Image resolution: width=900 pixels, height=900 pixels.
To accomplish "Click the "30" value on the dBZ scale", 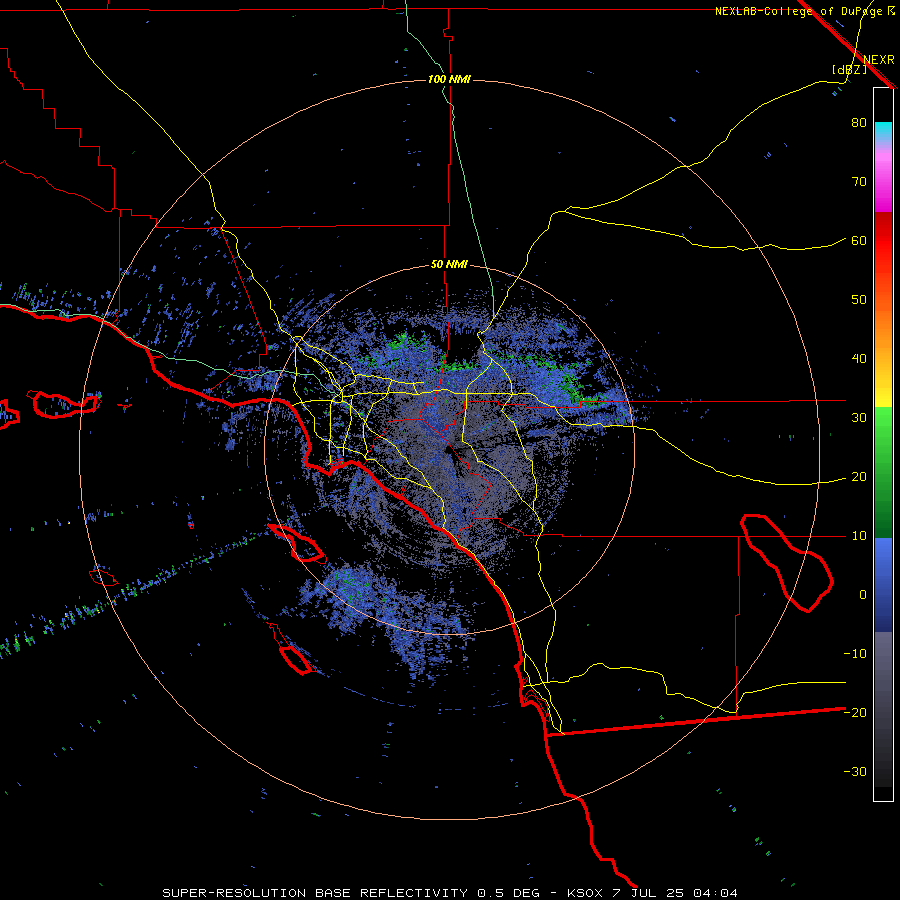I will pos(859,418).
